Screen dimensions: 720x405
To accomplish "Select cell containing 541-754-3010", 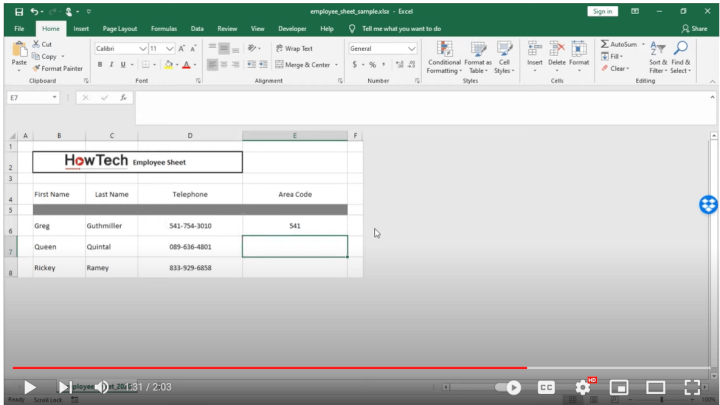I will click(190, 226).
